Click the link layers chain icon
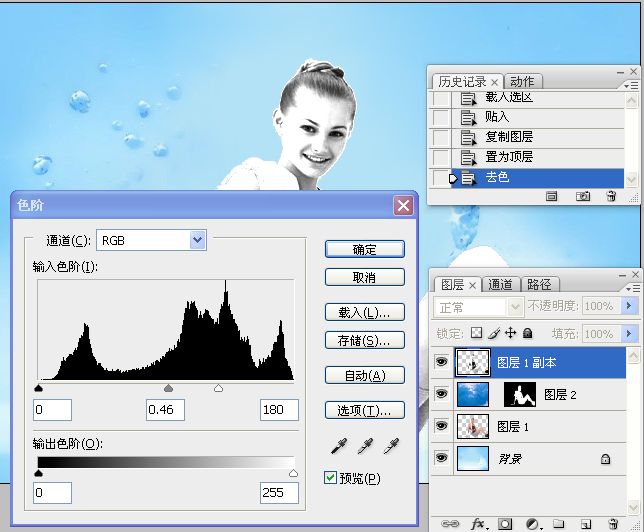 [451, 523]
